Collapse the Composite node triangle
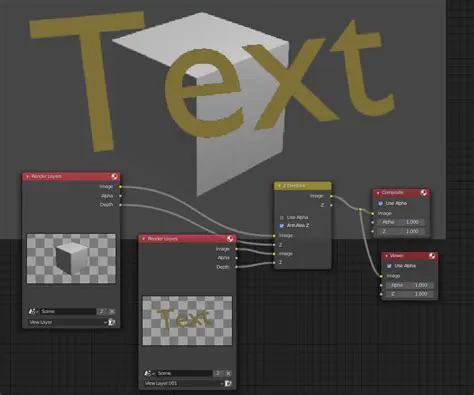This screenshot has height=395, width=474. pos(378,193)
